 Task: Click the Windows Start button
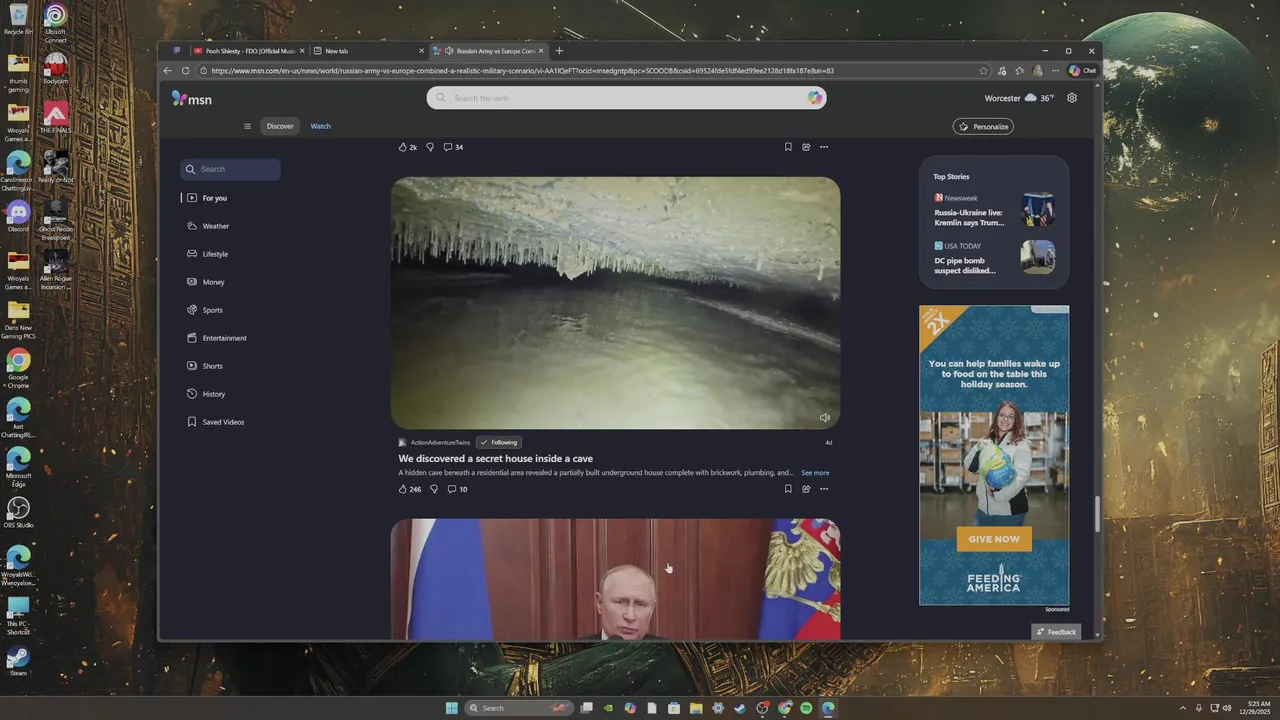coord(452,708)
